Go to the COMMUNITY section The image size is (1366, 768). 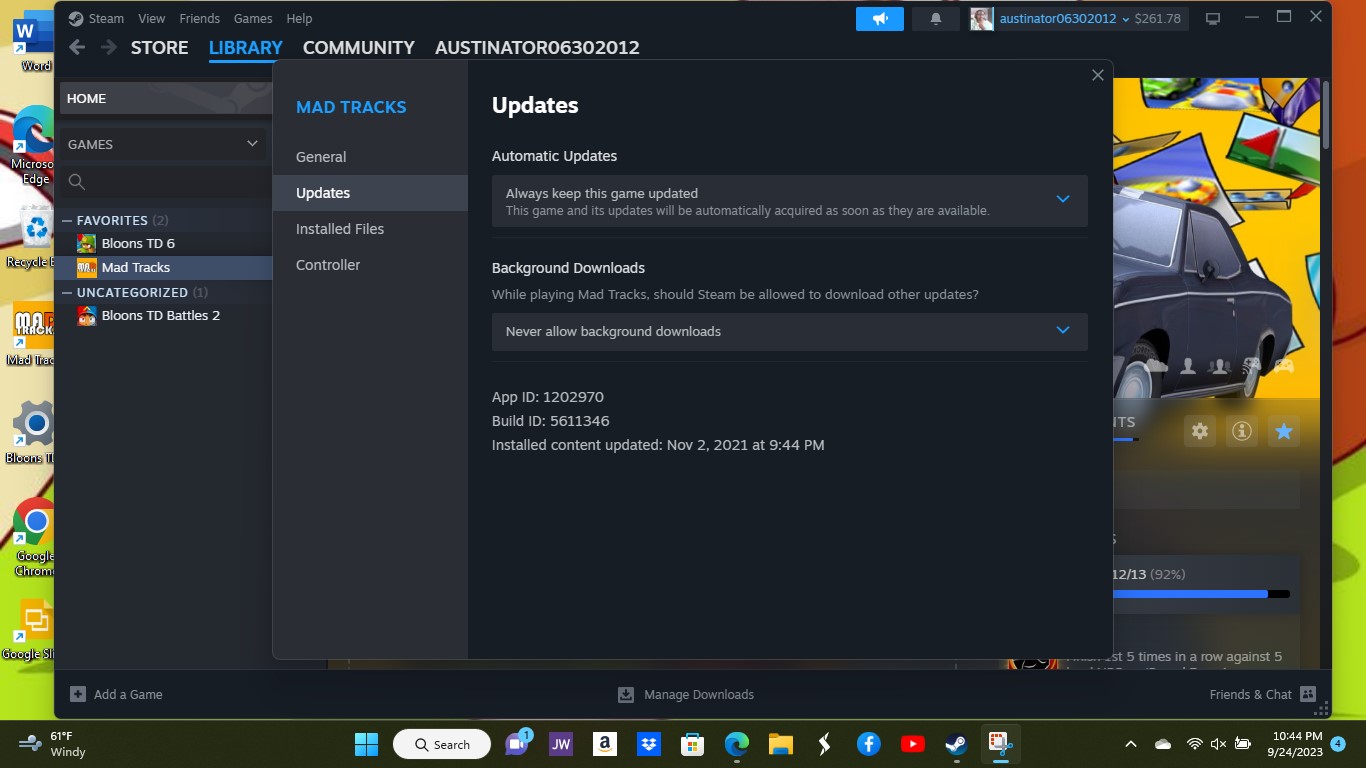tap(358, 47)
